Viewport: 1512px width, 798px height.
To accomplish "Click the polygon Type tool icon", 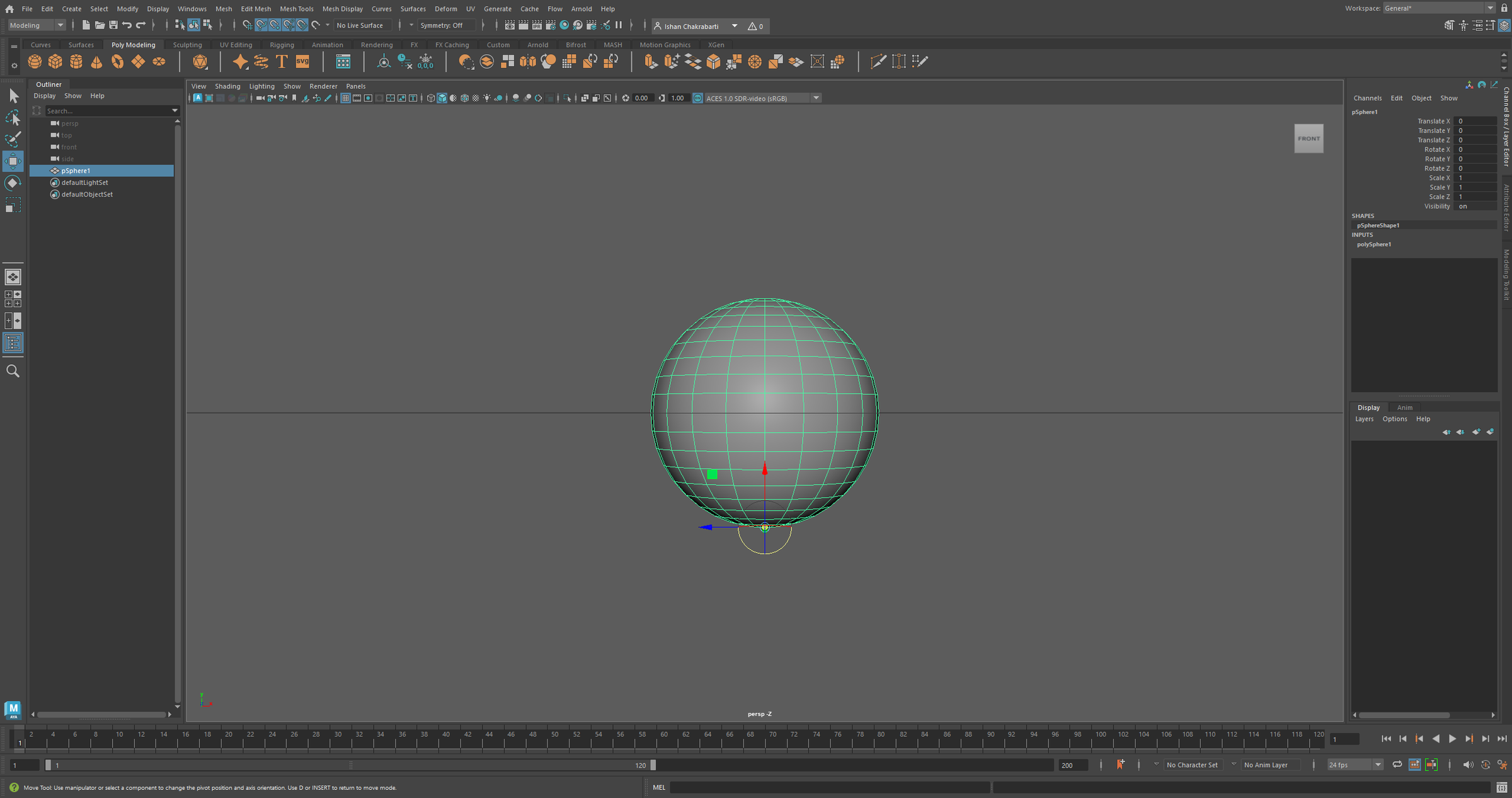I will (282, 61).
